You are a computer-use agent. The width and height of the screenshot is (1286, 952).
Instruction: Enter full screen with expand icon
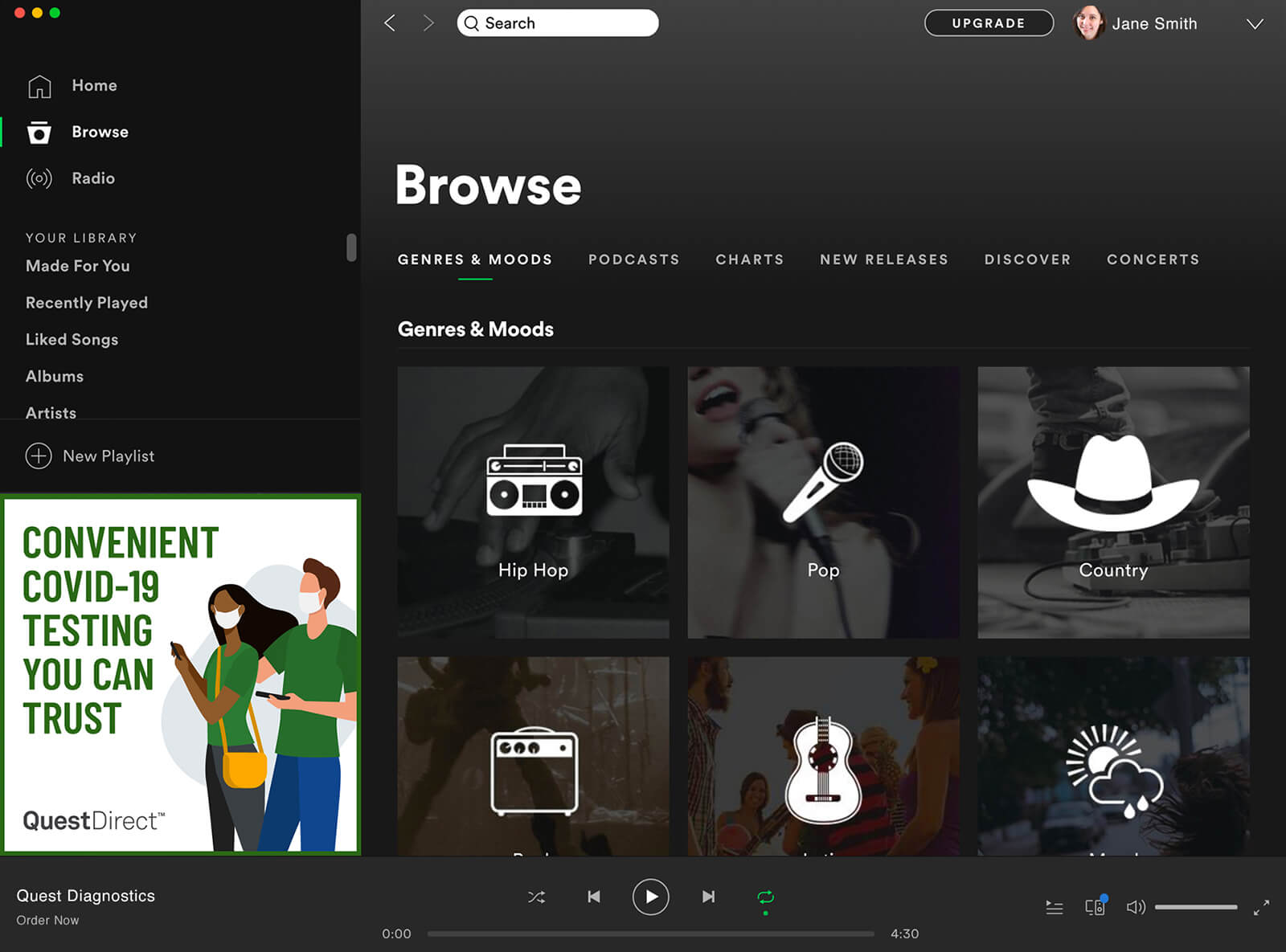1261,907
